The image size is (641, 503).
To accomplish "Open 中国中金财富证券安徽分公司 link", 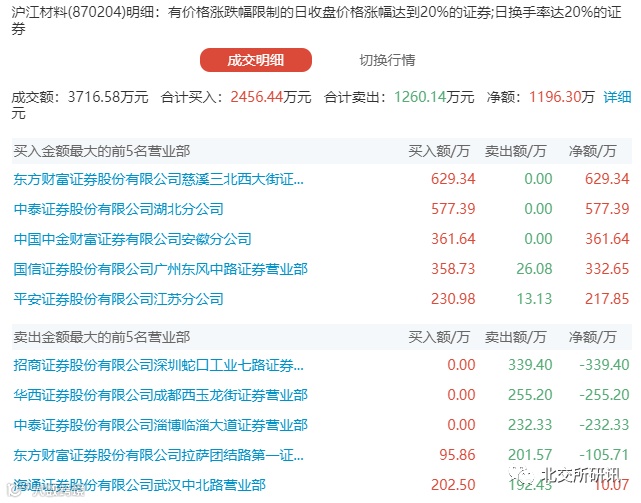I will point(132,239).
